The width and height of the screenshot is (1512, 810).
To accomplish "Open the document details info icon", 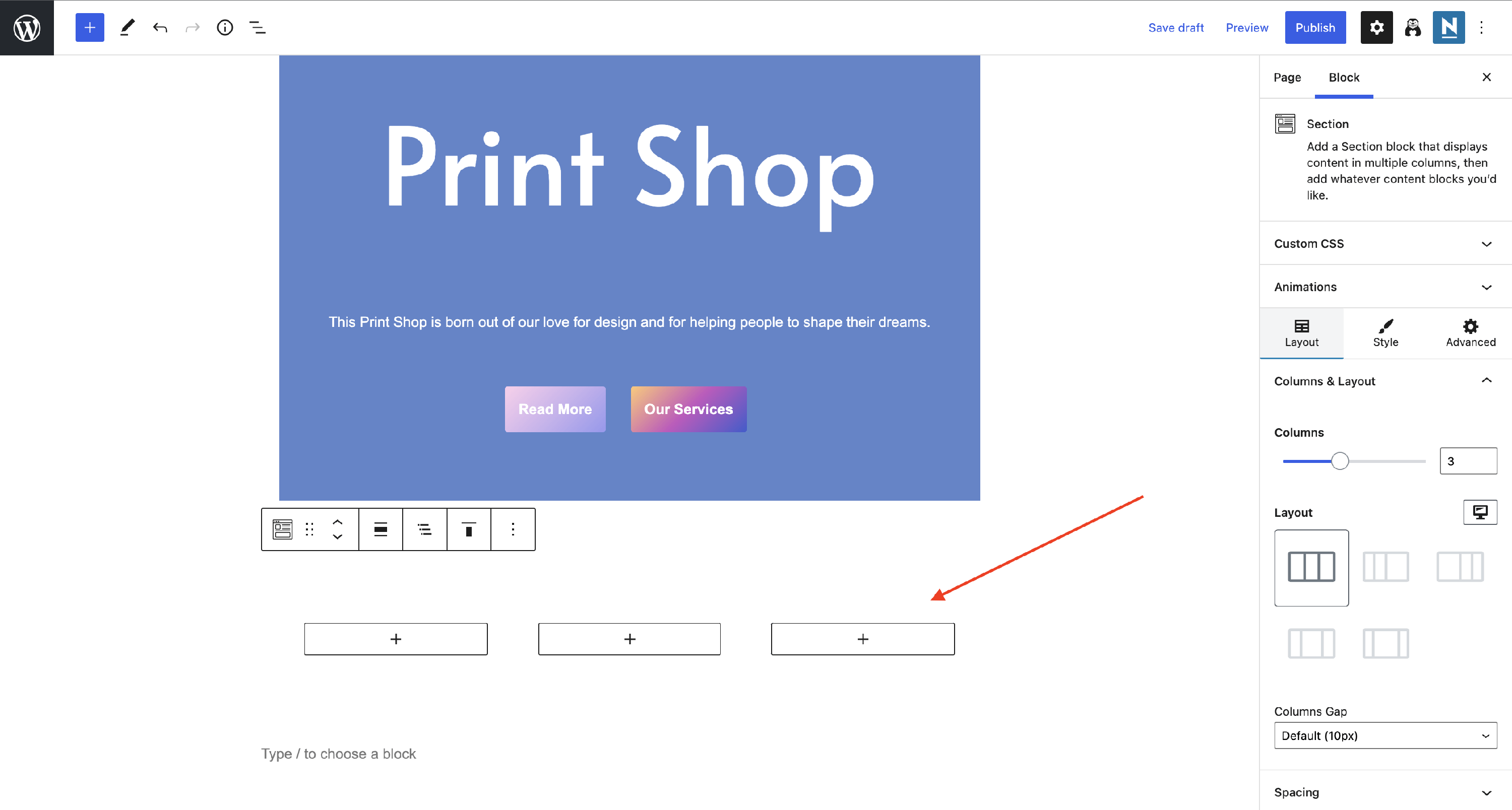I will (225, 28).
